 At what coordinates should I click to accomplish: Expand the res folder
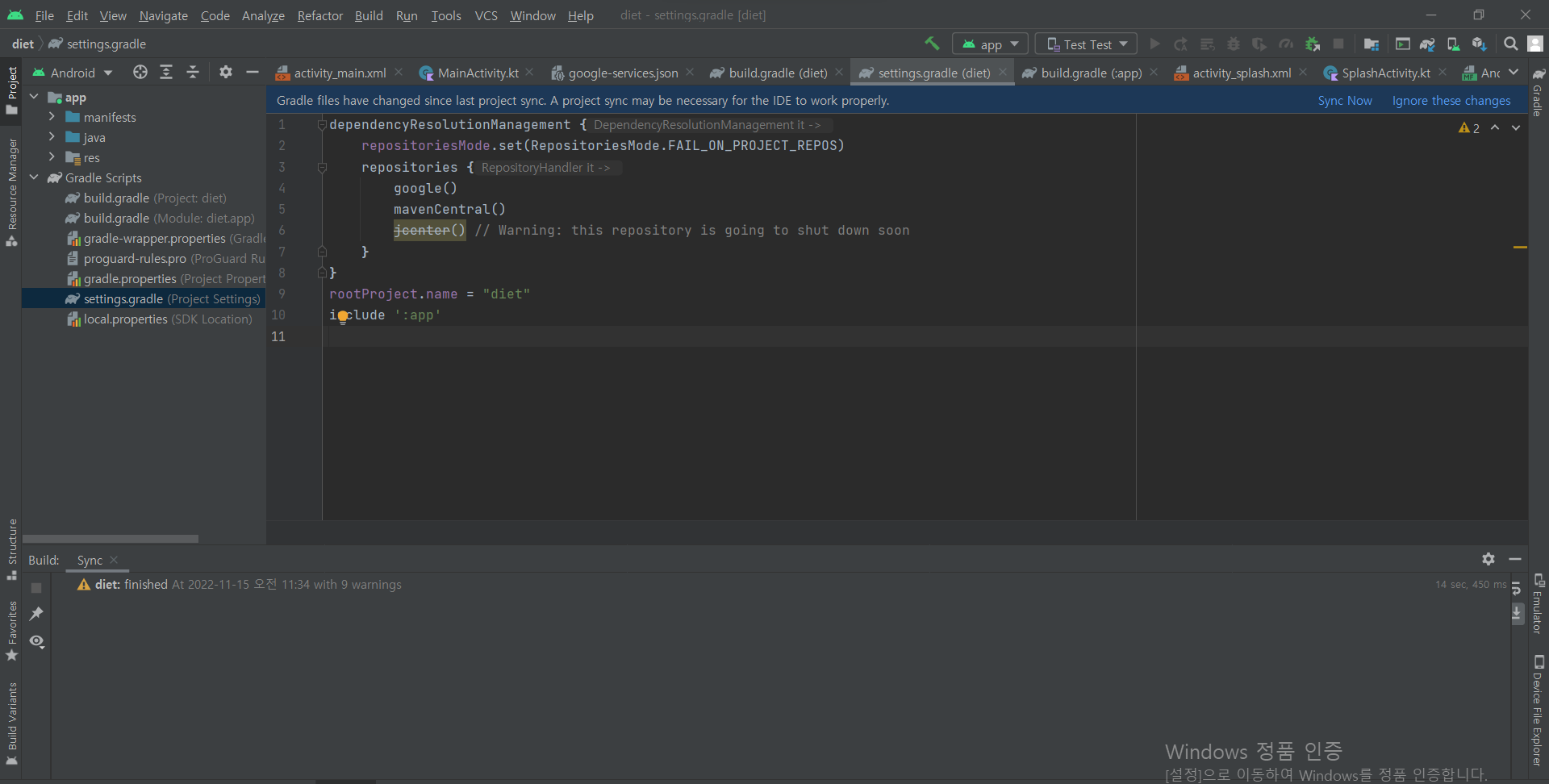pyautogui.click(x=52, y=157)
